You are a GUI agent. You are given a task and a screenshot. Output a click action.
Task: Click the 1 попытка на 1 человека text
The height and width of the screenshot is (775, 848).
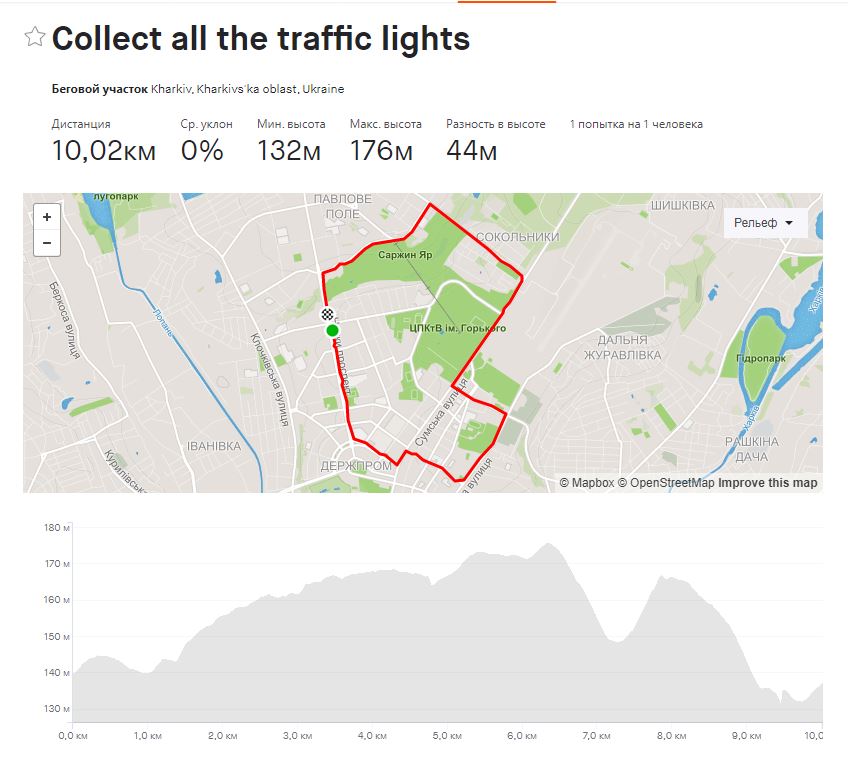pyautogui.click(x=636, y=124)
